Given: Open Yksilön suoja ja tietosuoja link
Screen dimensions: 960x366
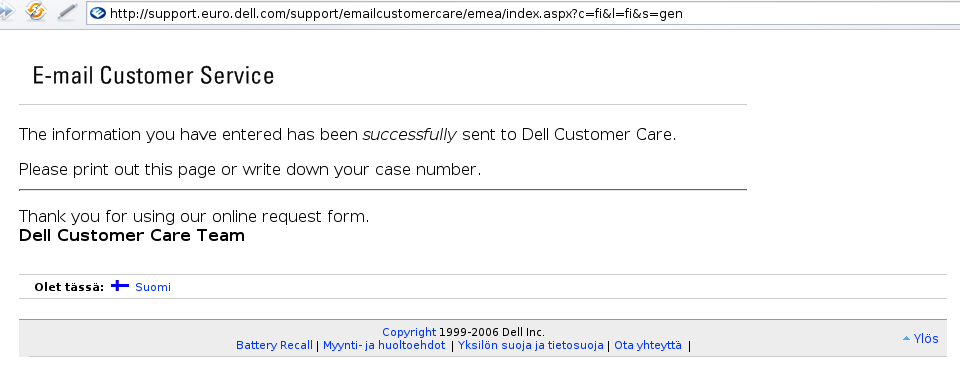Looking at the screenshot, I should tap(531, 345).
